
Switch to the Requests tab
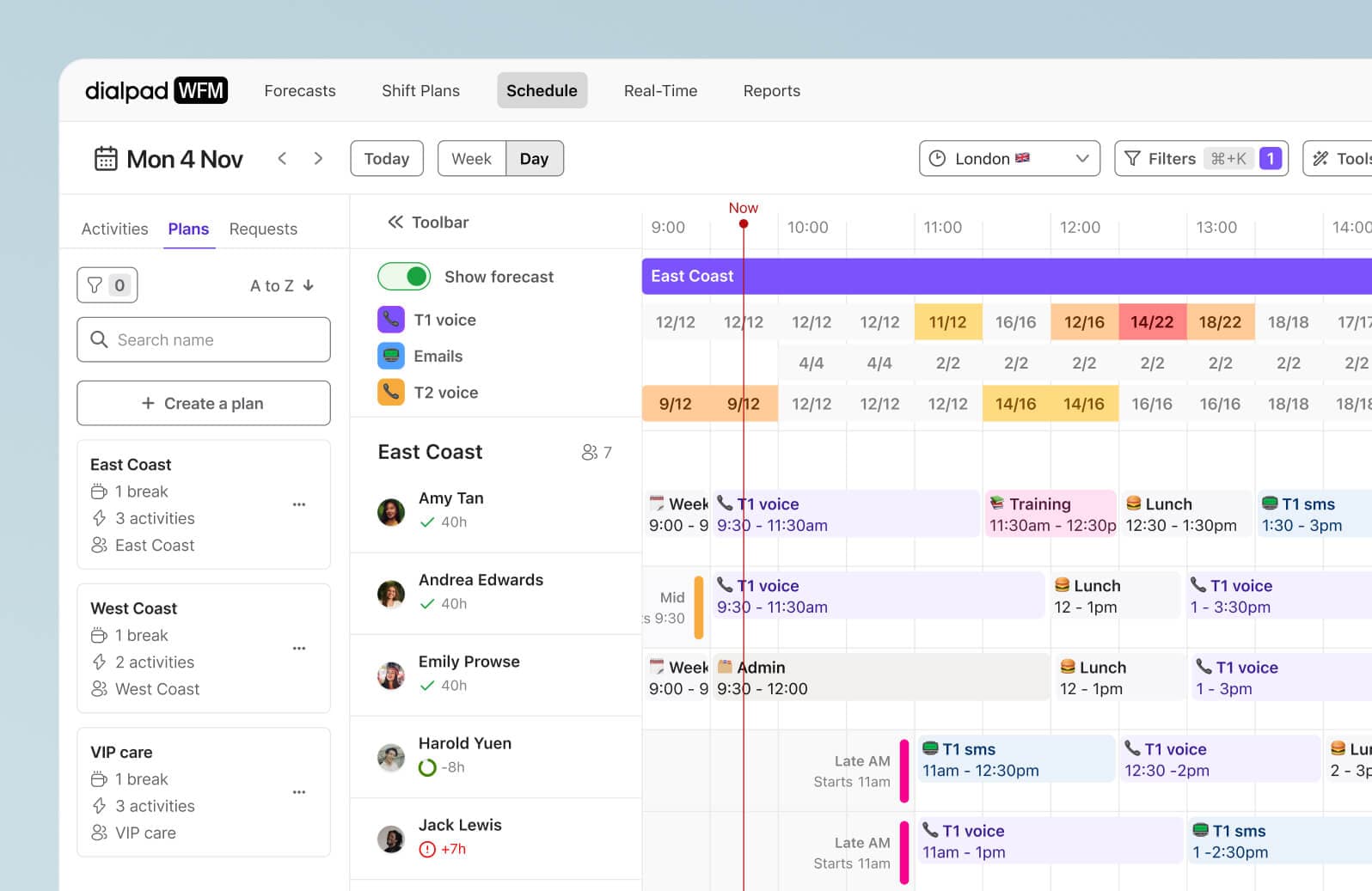tap(263, 229)
